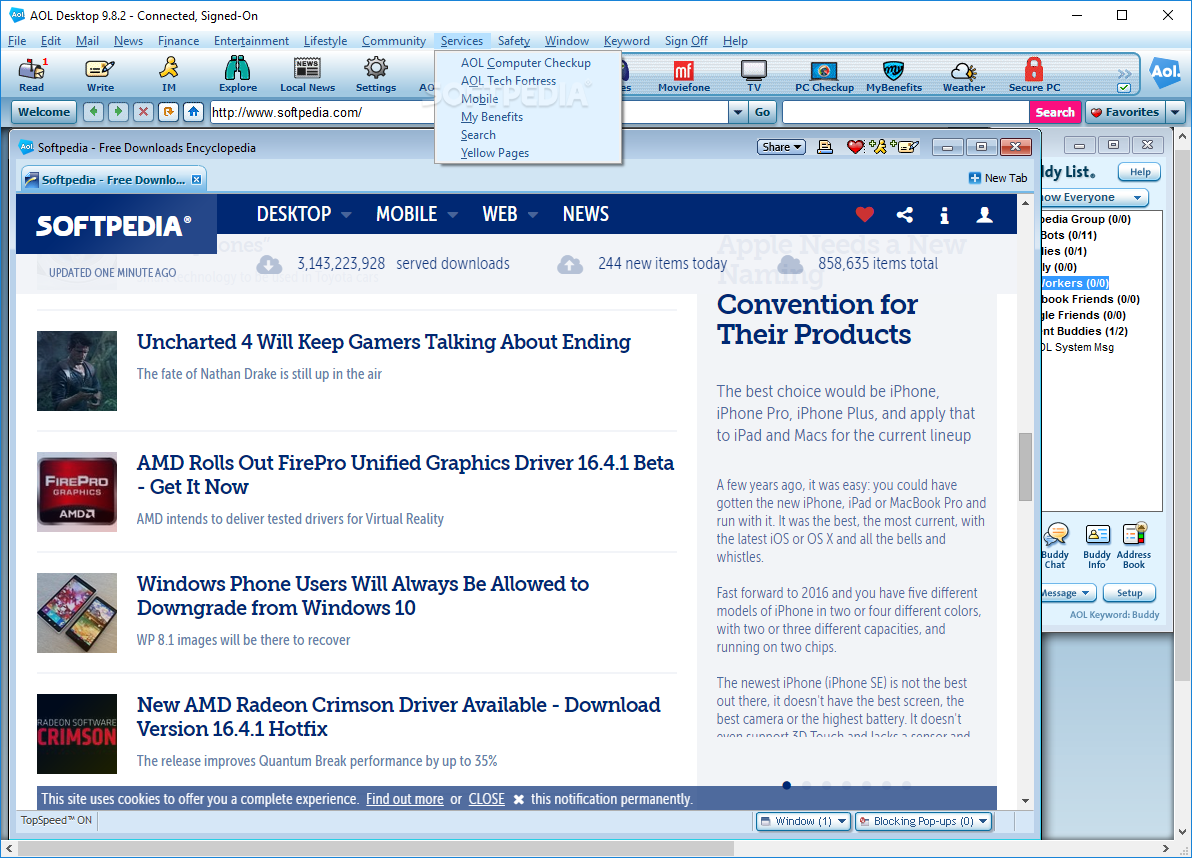Open the Secure PC lock icon

pos(1034,74)
